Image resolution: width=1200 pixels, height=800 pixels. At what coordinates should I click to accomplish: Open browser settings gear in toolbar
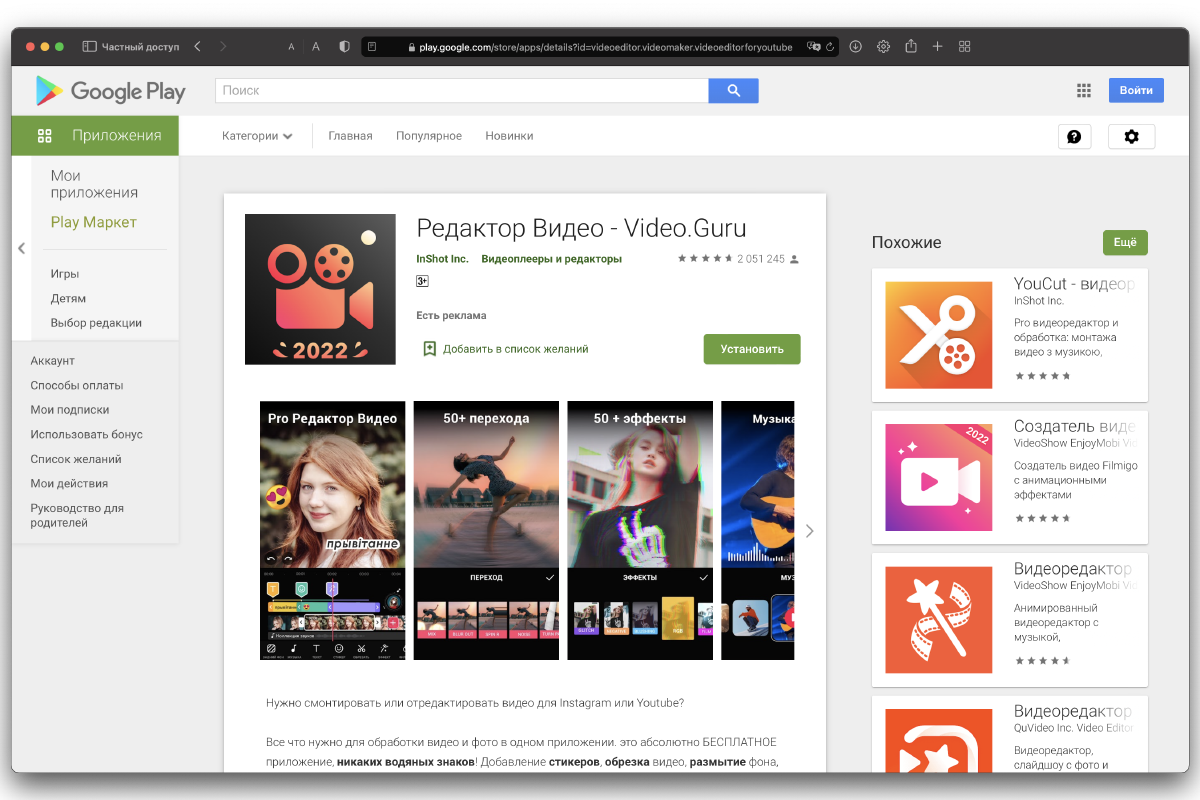[884, 46]
